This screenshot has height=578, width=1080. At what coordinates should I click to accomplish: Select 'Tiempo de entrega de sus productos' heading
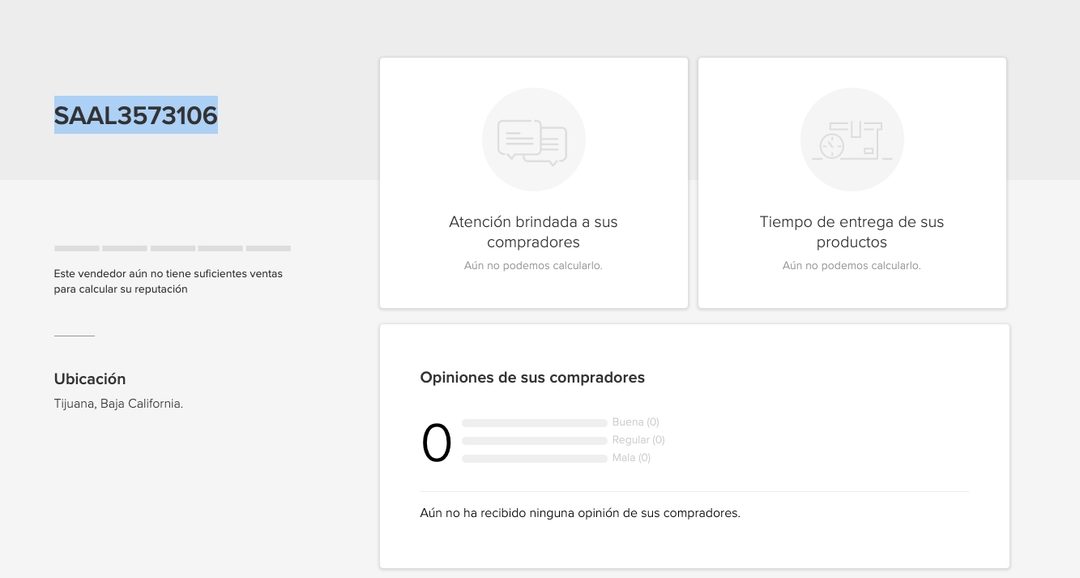pos(851,231)
